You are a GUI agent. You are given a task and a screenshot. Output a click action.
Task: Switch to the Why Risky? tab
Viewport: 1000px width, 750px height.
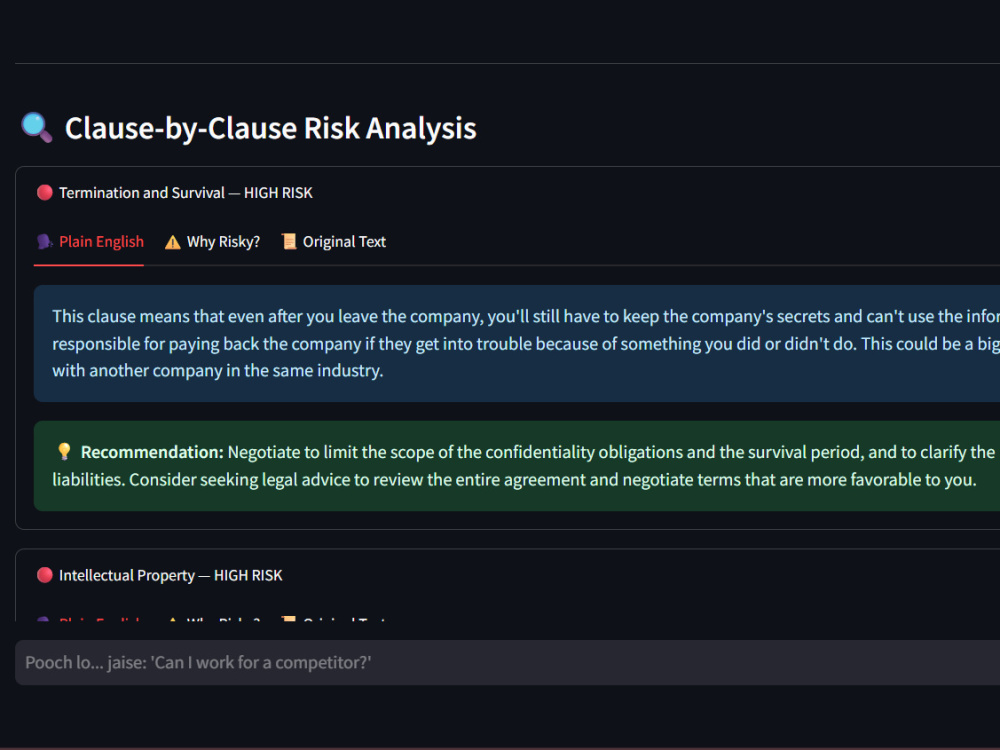pyautogui.click(x=212, y=242)
